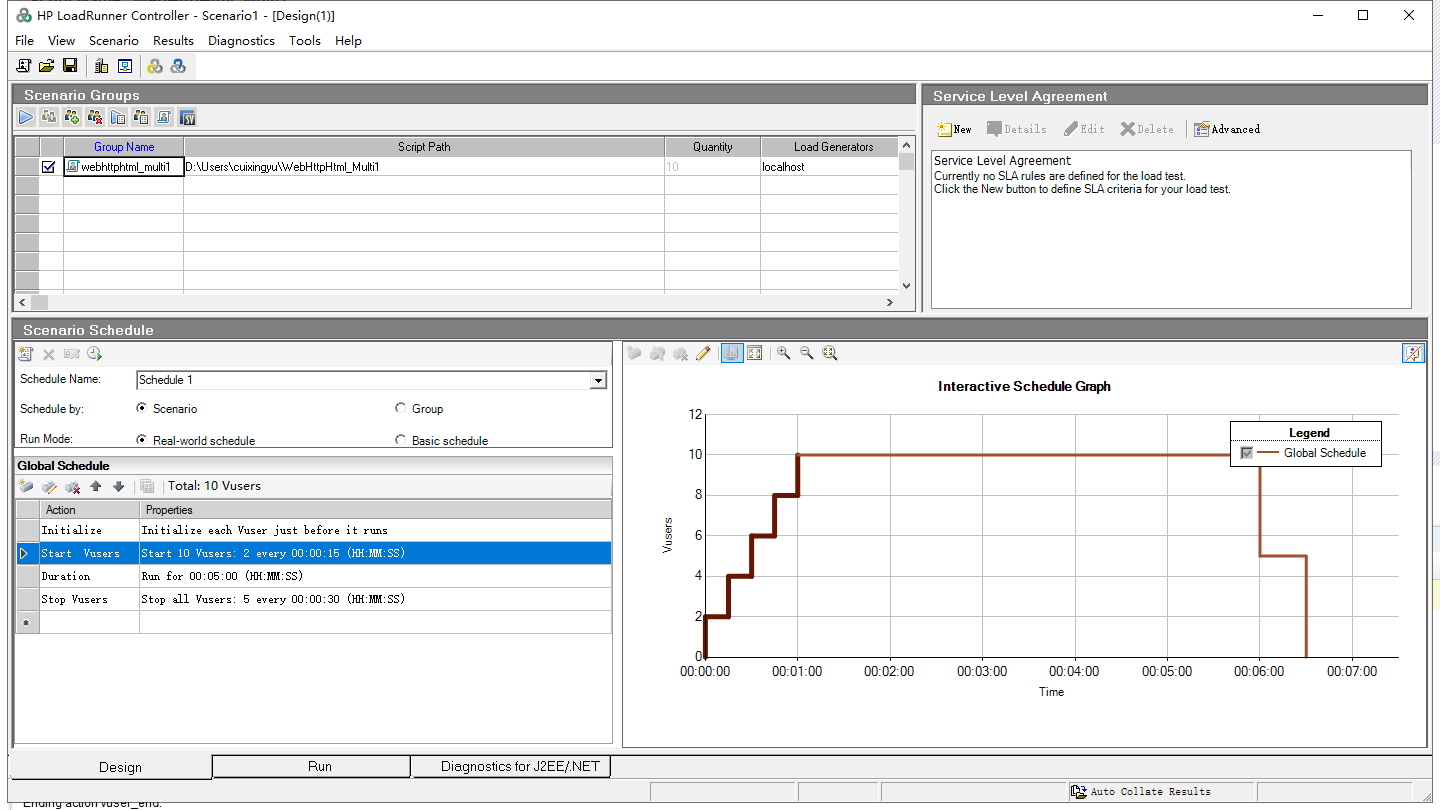Open the Tools menu
Viewport: 1440px width, 810px height.
point(305,40)
